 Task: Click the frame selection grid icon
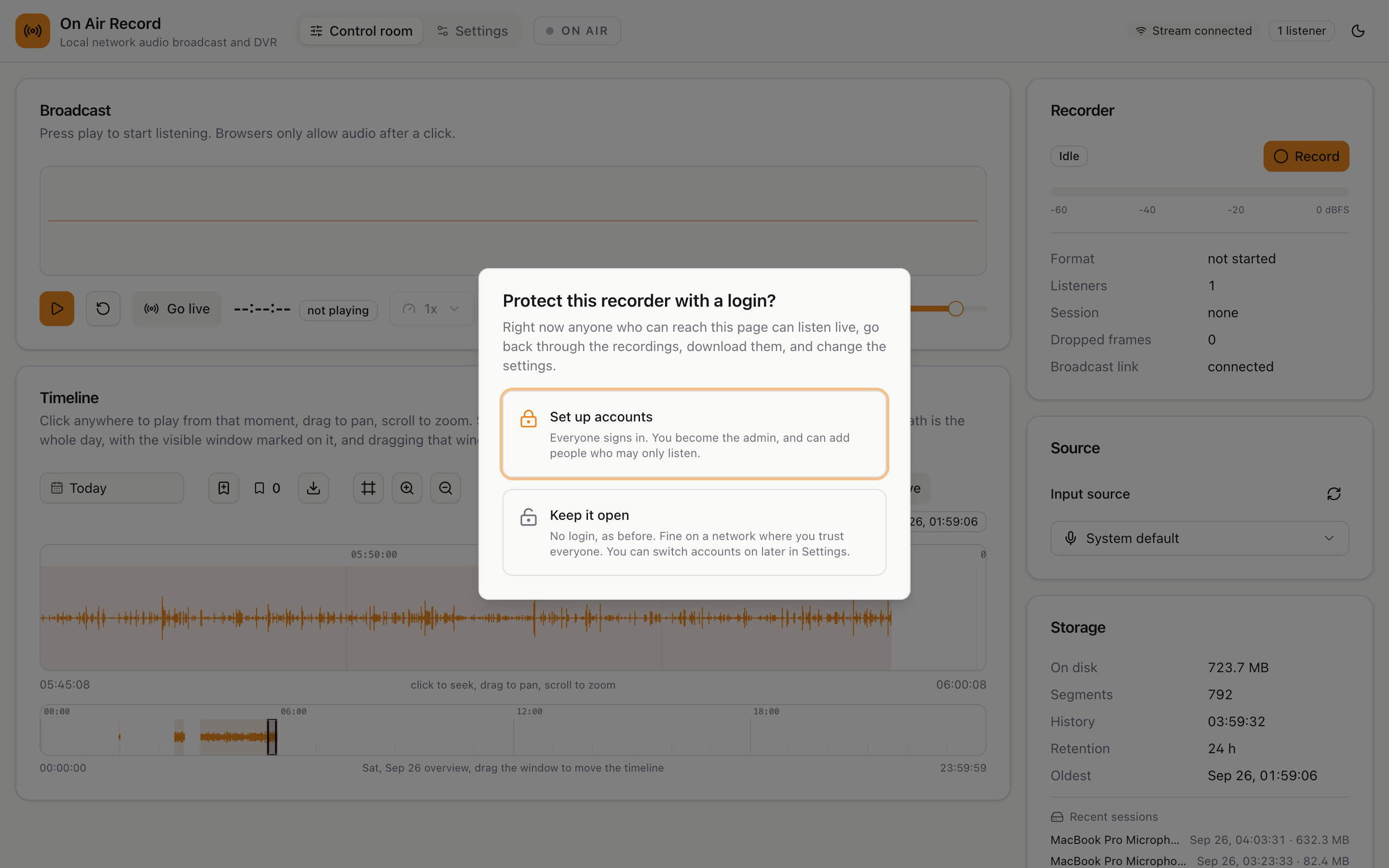click(x=368, y=488)
